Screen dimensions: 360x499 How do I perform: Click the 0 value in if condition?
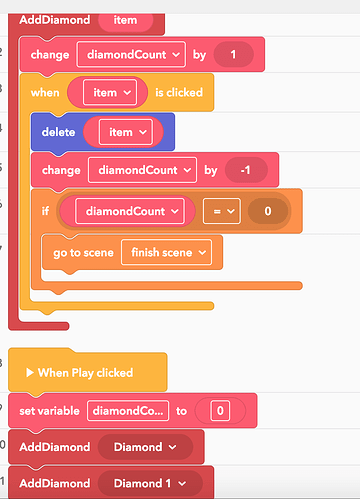268,211
